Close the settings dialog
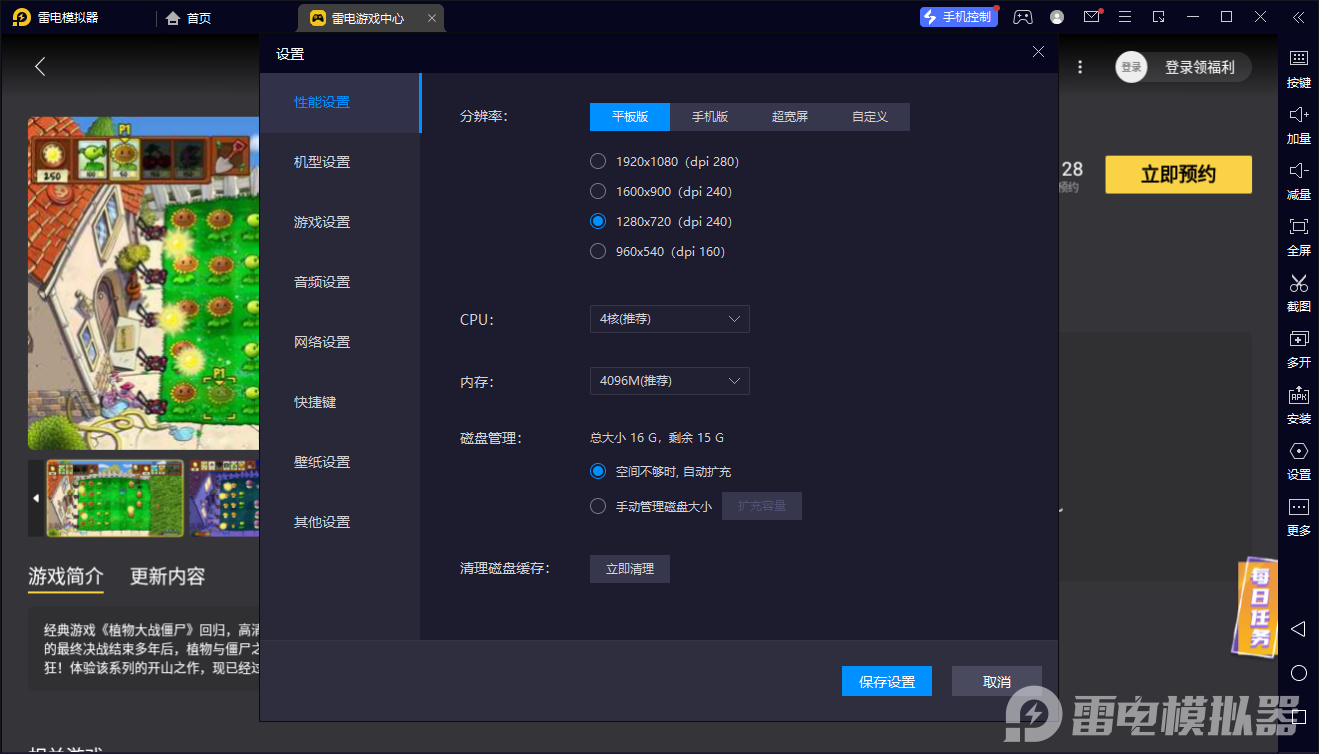 pos(1038,52)
